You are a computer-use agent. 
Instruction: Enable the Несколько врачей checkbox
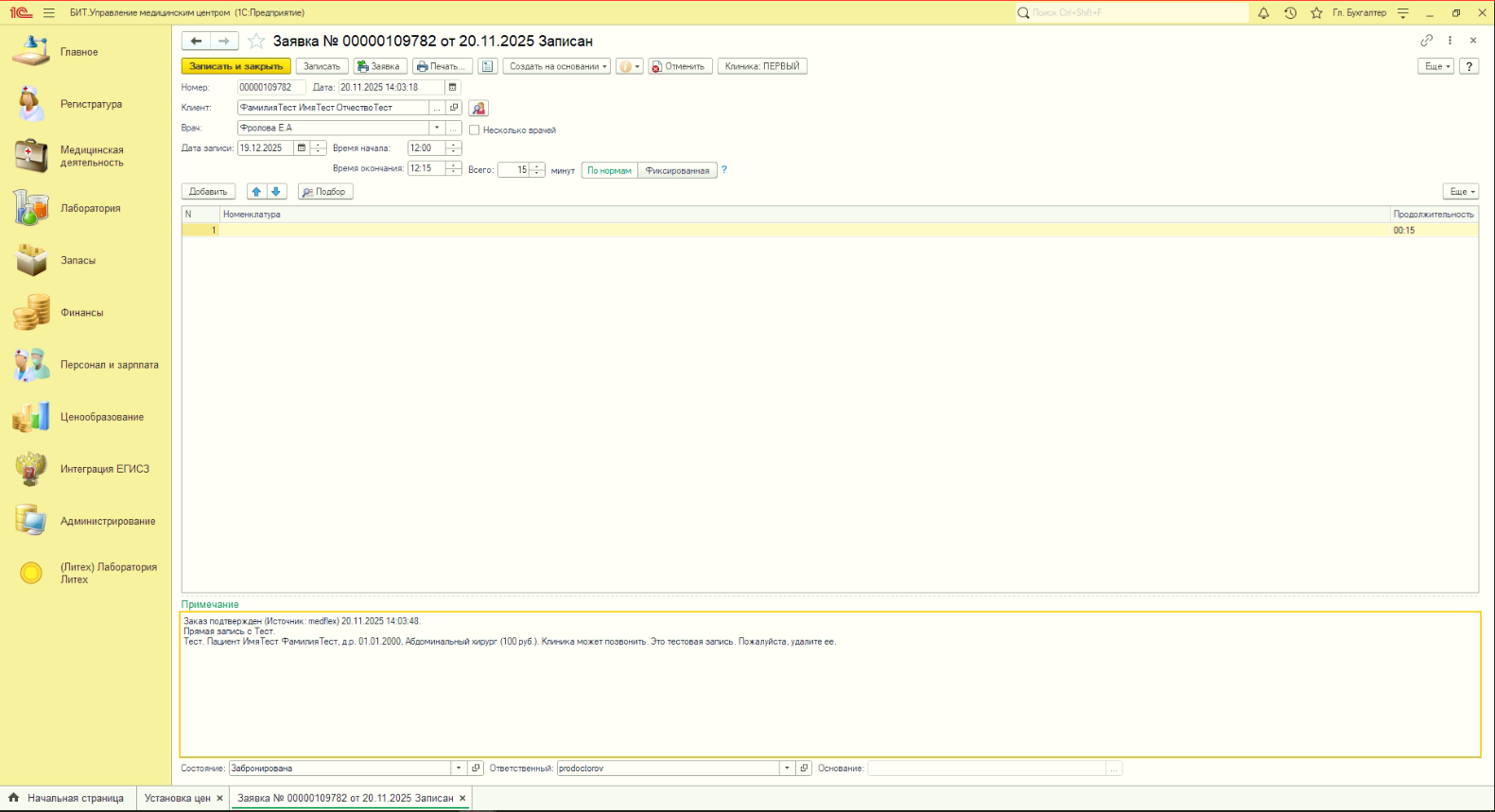475,130
